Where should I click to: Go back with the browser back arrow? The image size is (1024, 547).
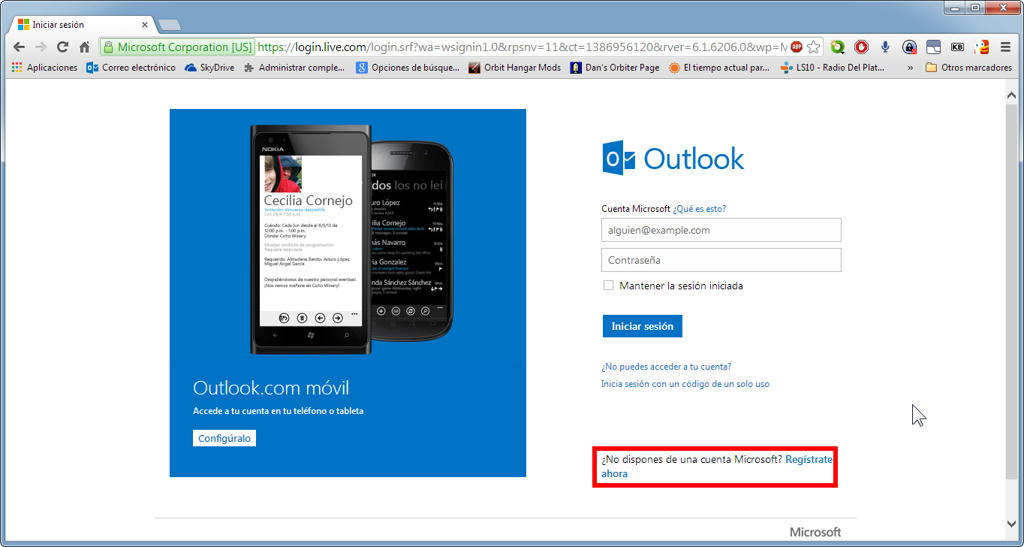coord(19,47)
